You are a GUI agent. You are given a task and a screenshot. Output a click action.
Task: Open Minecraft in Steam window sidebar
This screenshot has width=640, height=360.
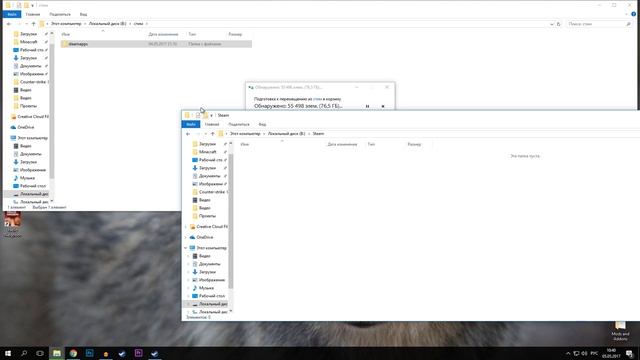207,152
